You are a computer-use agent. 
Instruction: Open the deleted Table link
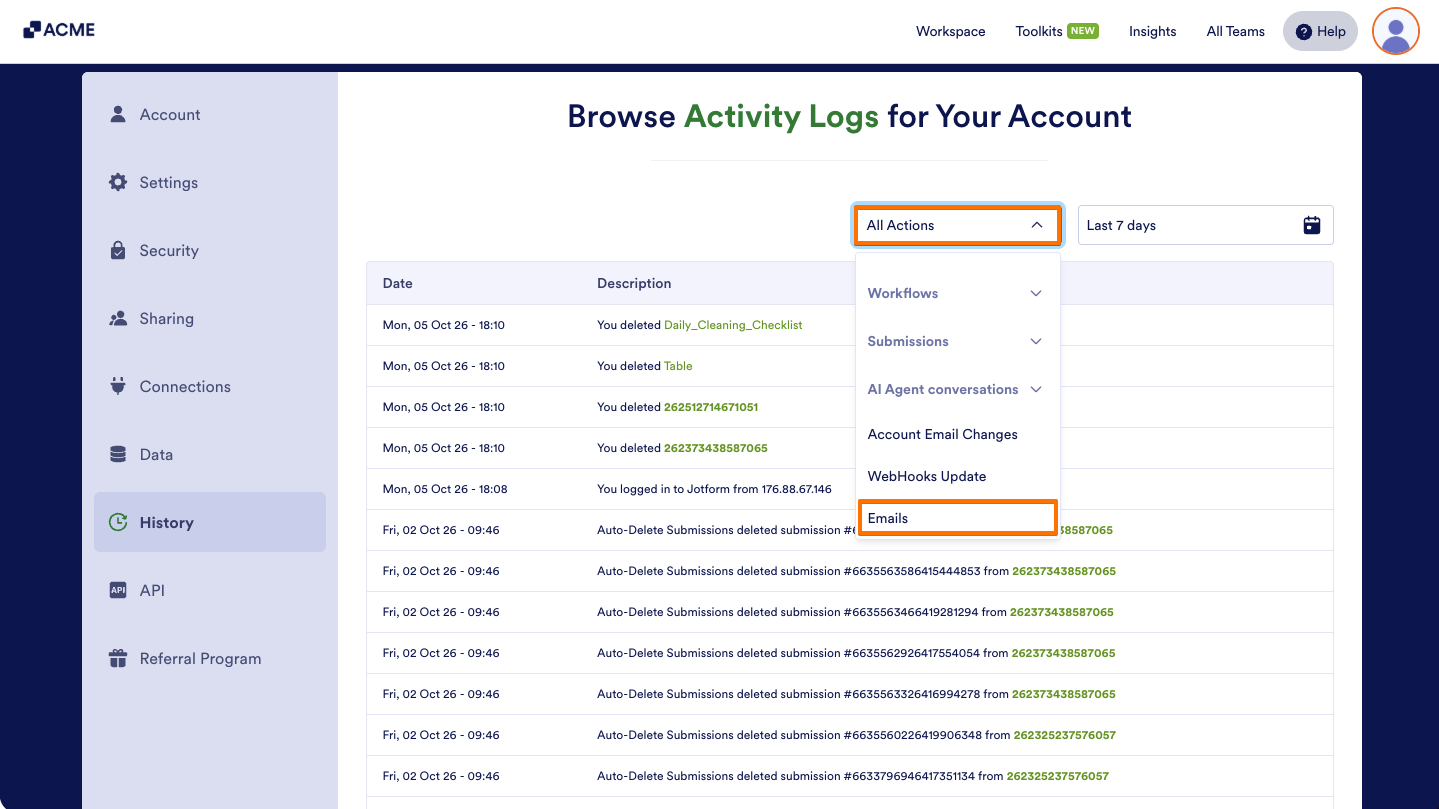click(678, 366)
